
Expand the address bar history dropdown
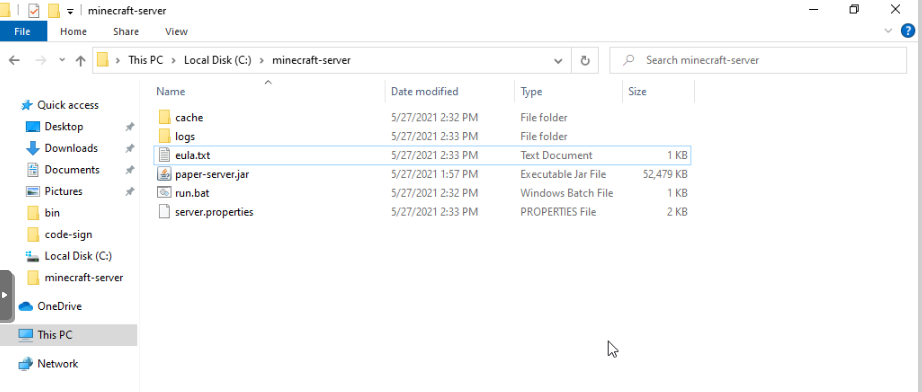click(x=558, y=61)
